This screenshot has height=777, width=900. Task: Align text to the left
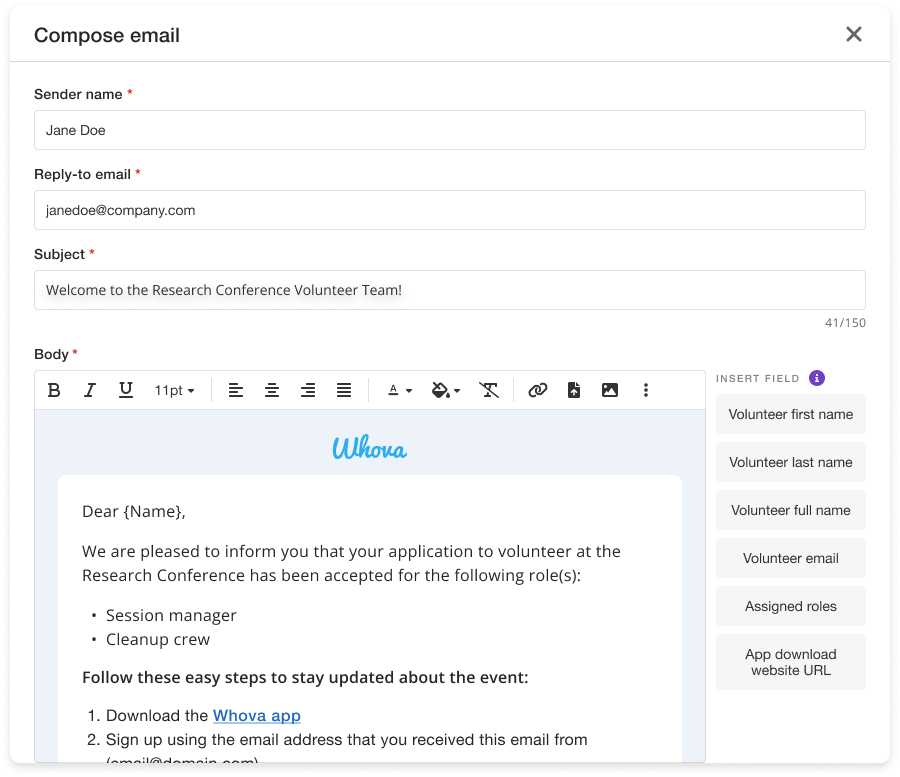[x=236, y=390]
